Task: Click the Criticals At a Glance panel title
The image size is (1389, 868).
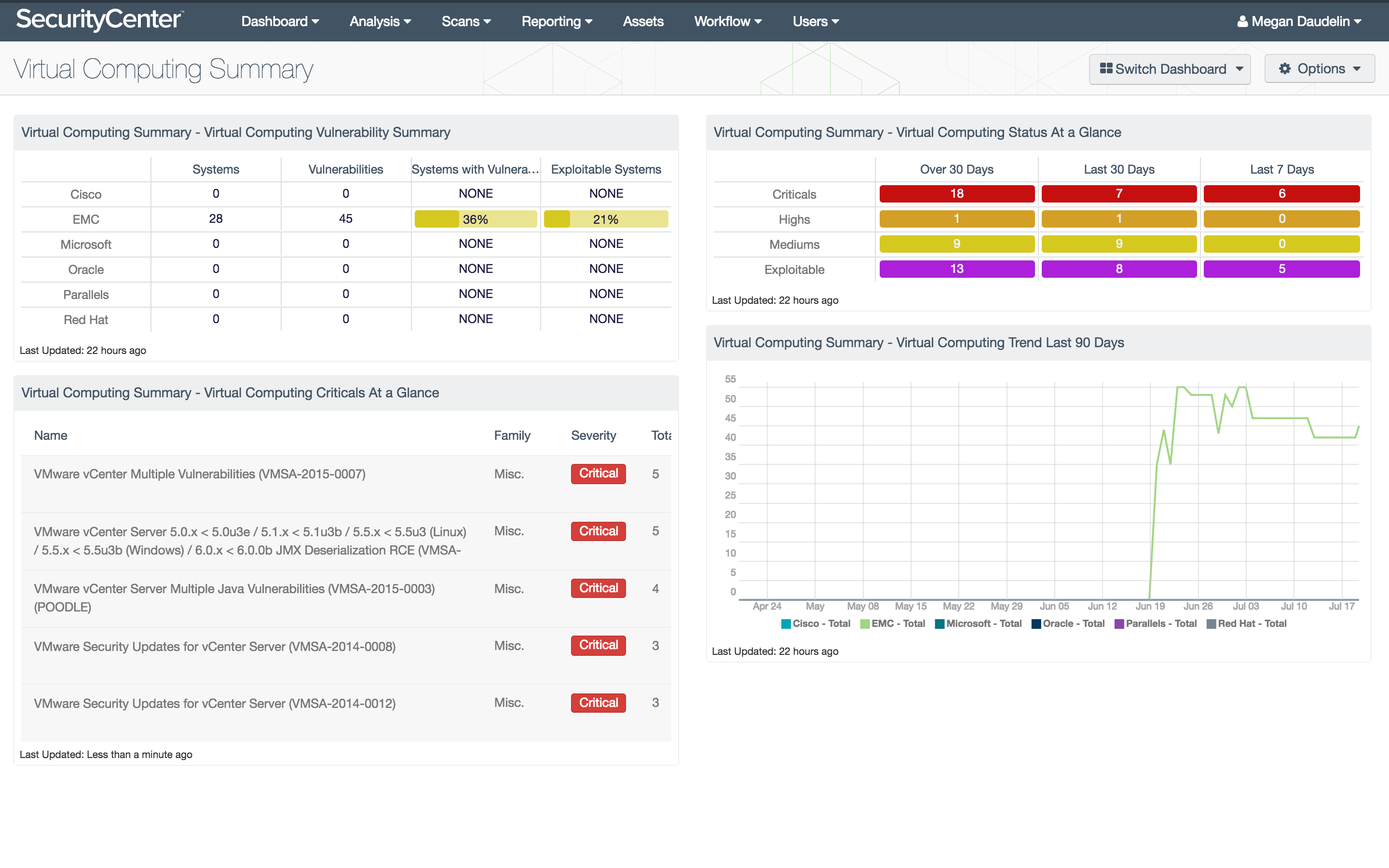Action: (x=230, y=393)
